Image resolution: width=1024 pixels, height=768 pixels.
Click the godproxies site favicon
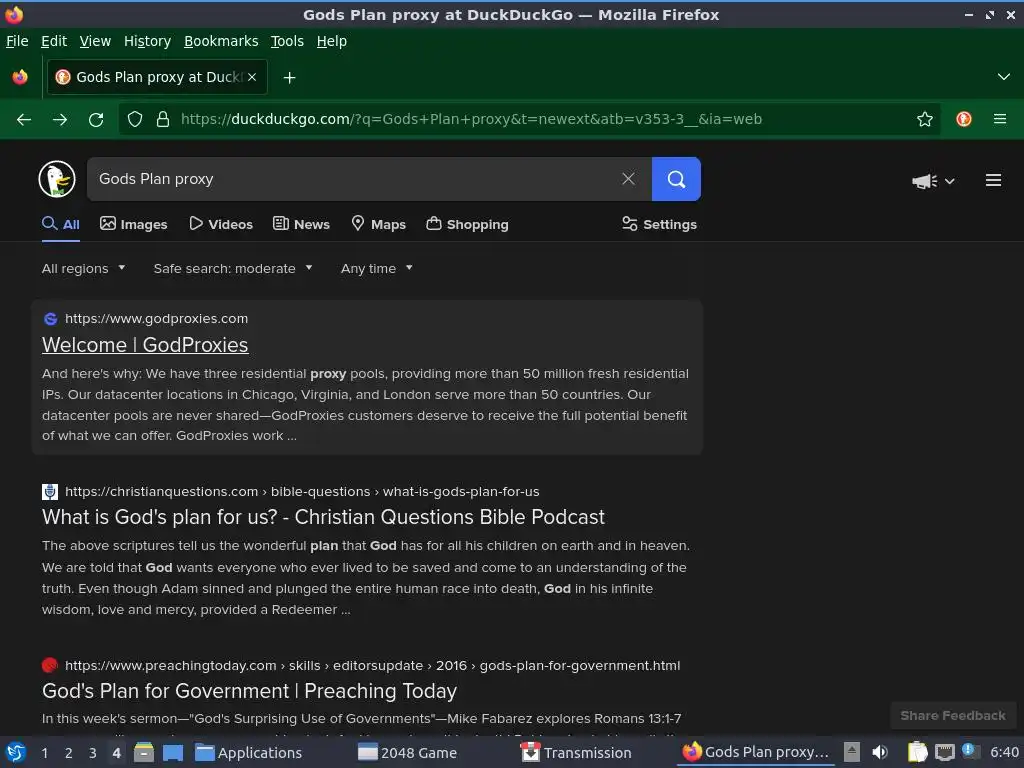(50, 319)
